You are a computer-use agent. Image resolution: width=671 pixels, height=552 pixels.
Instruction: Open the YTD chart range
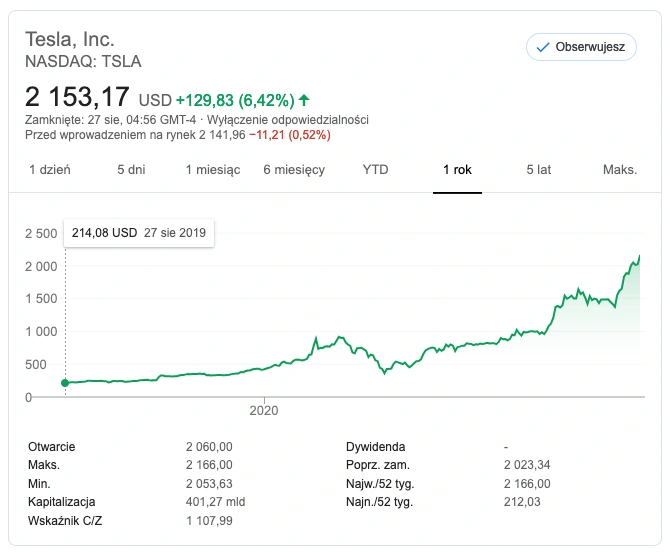pos(375,170)
